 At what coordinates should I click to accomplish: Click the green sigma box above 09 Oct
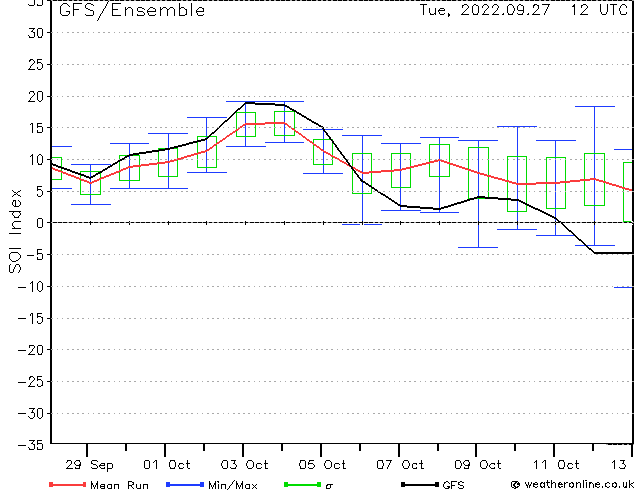(478, 173)
